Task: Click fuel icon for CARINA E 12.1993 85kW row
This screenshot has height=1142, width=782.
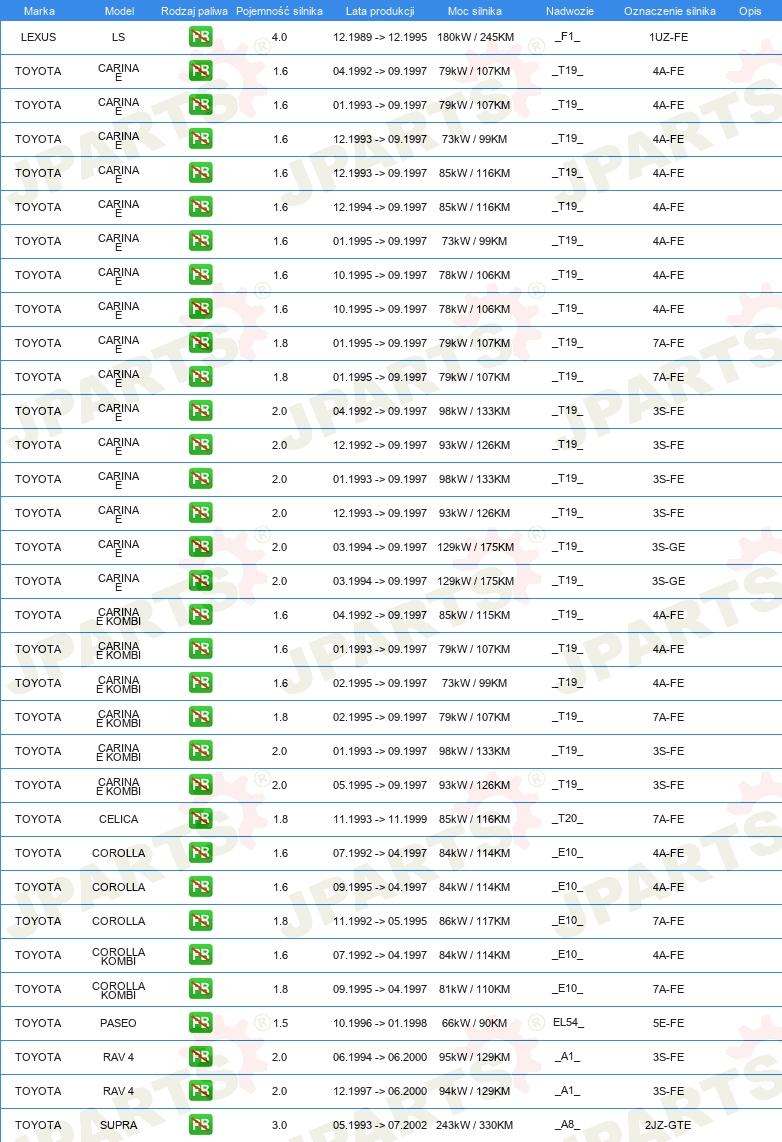Action: pos(200,173)
